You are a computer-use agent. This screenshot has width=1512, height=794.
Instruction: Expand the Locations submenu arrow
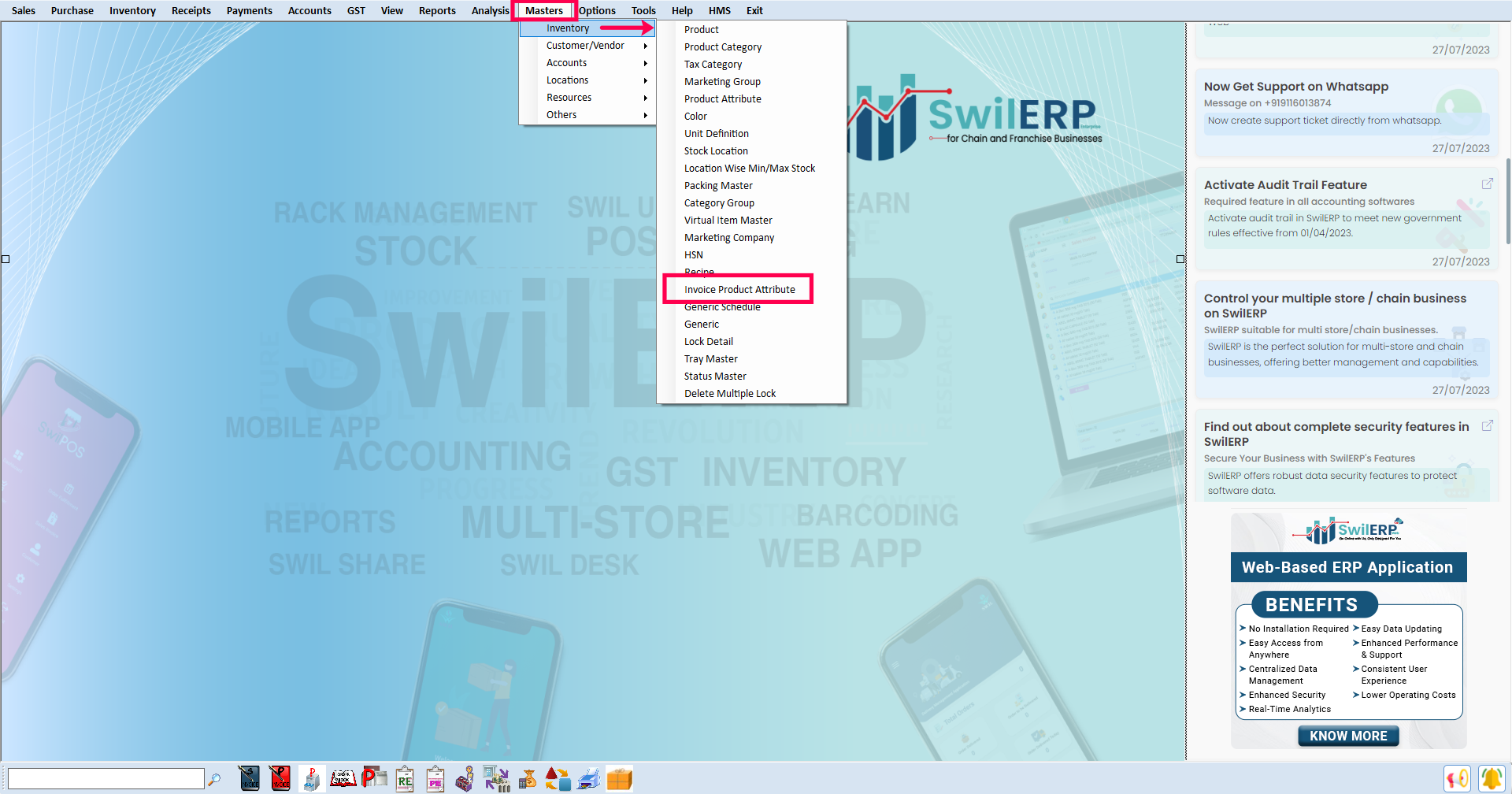(x=645, y=80)
